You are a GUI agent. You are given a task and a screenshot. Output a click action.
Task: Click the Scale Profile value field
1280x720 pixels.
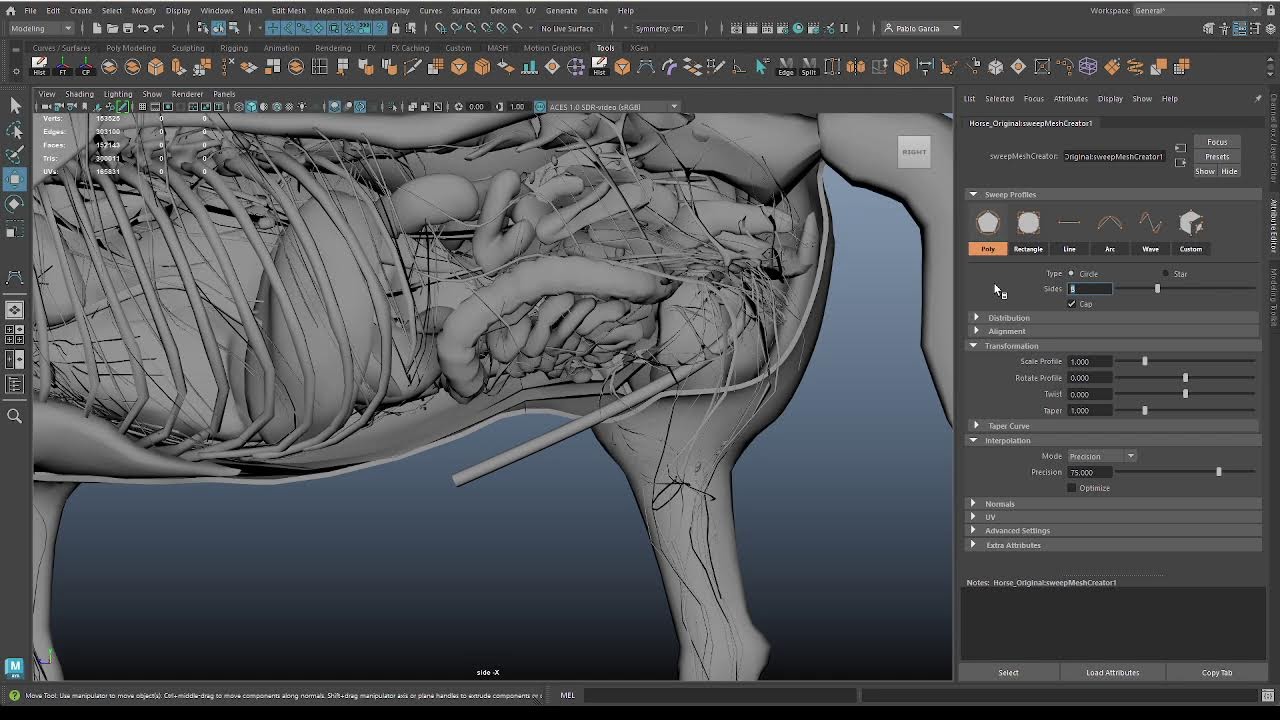pyautogui.click(x=1089, y=362)
